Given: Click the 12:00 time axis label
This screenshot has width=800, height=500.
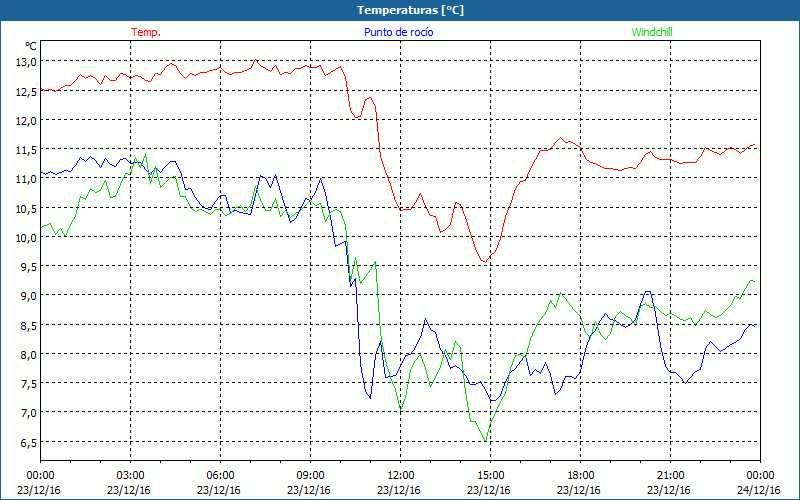Looking at the screenshot, I should 401,476.
